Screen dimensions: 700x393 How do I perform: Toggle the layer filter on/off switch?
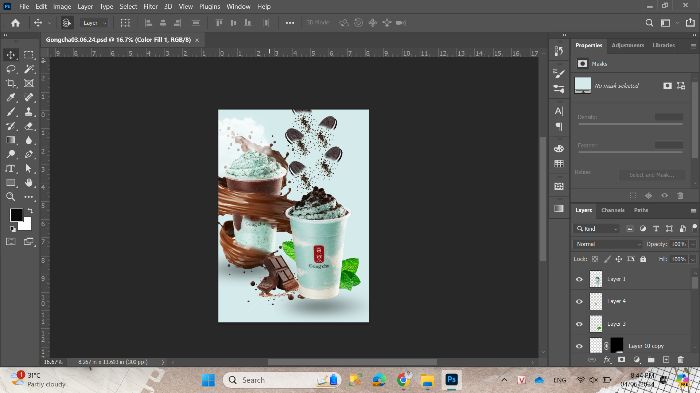point(694,227)
